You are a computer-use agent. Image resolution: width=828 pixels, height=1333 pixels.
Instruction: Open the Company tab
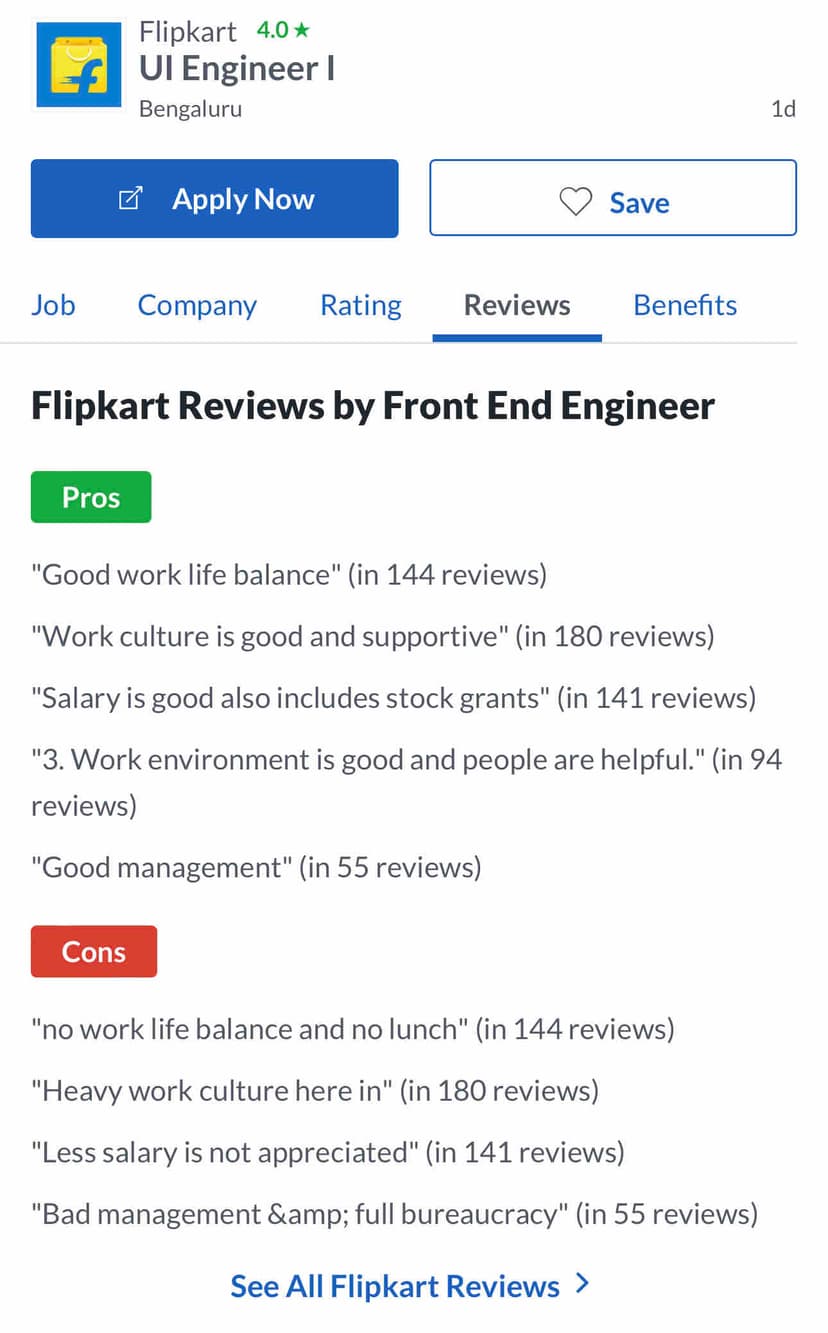[197, 305]
